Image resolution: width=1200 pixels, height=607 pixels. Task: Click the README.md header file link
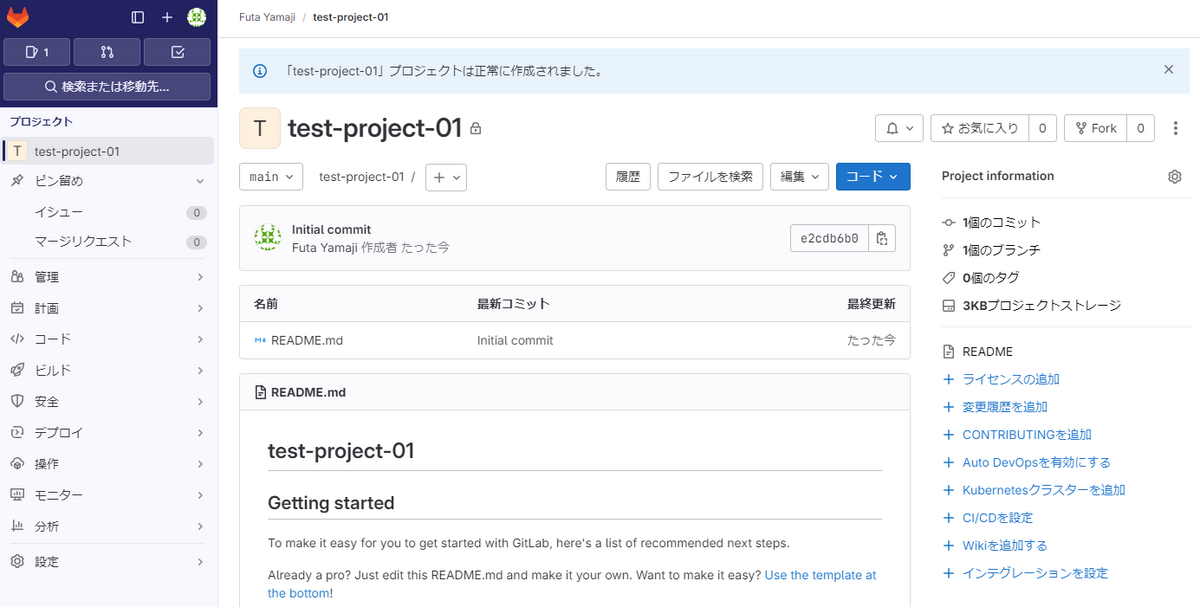coord(308,392)
